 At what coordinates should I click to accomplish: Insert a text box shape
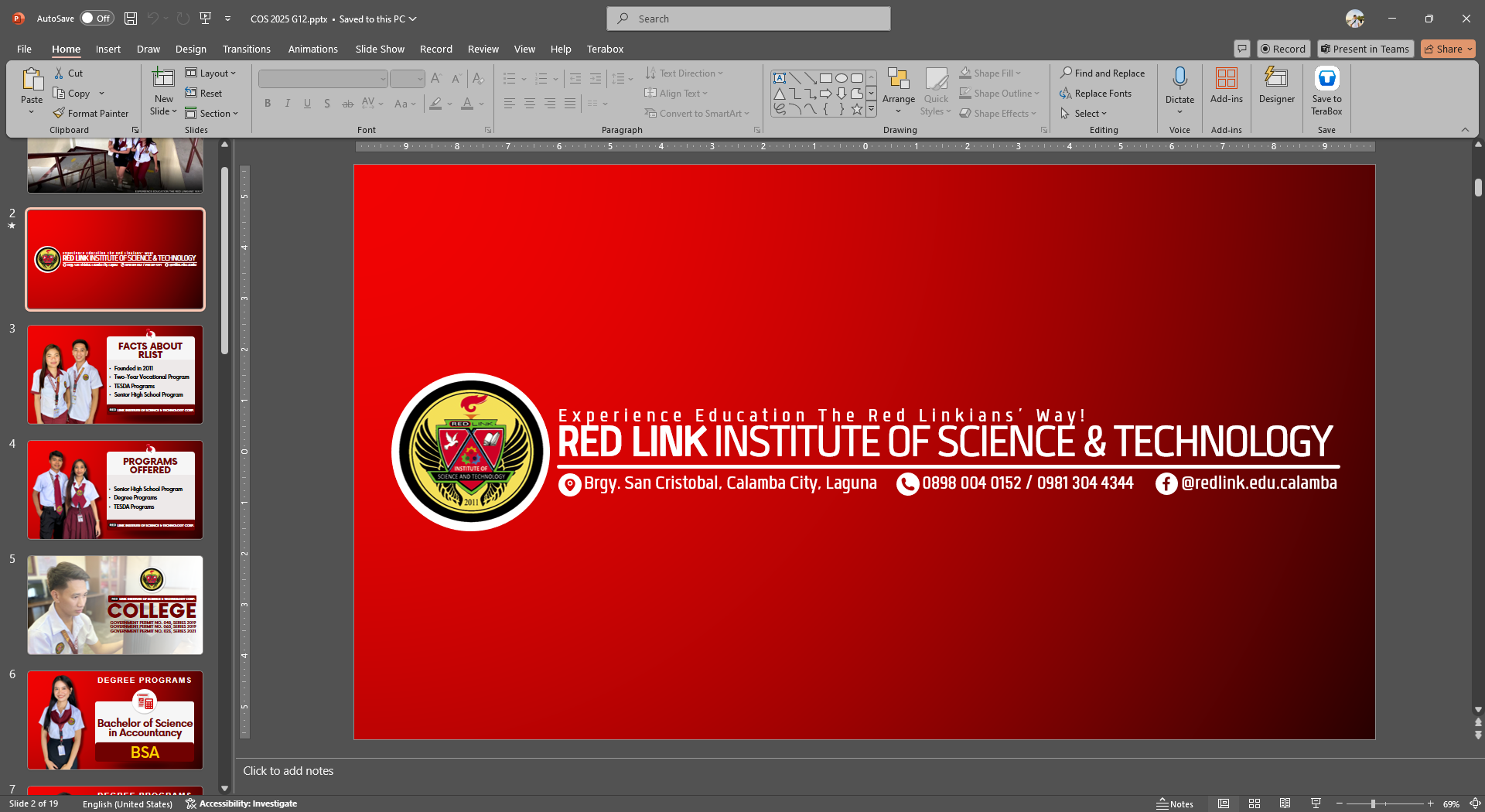pyautogui.click(x=780, y=78)
